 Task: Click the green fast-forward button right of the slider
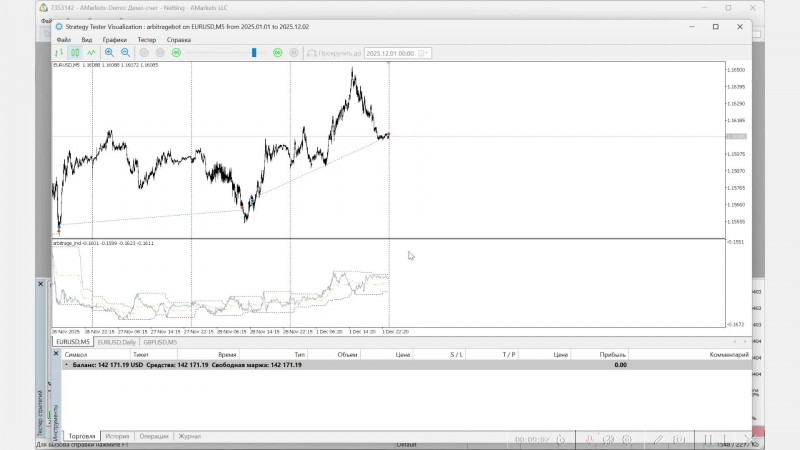click(278, 53)
